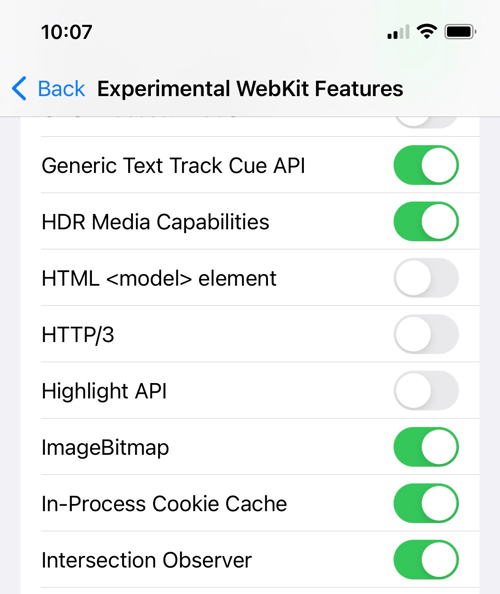
Task: Enable the HTML <model> element switch
Action: point(426,278)
